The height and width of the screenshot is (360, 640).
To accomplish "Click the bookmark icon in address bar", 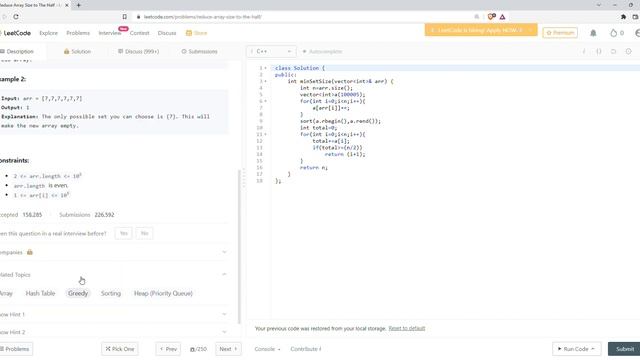I will tap(124, 17).
